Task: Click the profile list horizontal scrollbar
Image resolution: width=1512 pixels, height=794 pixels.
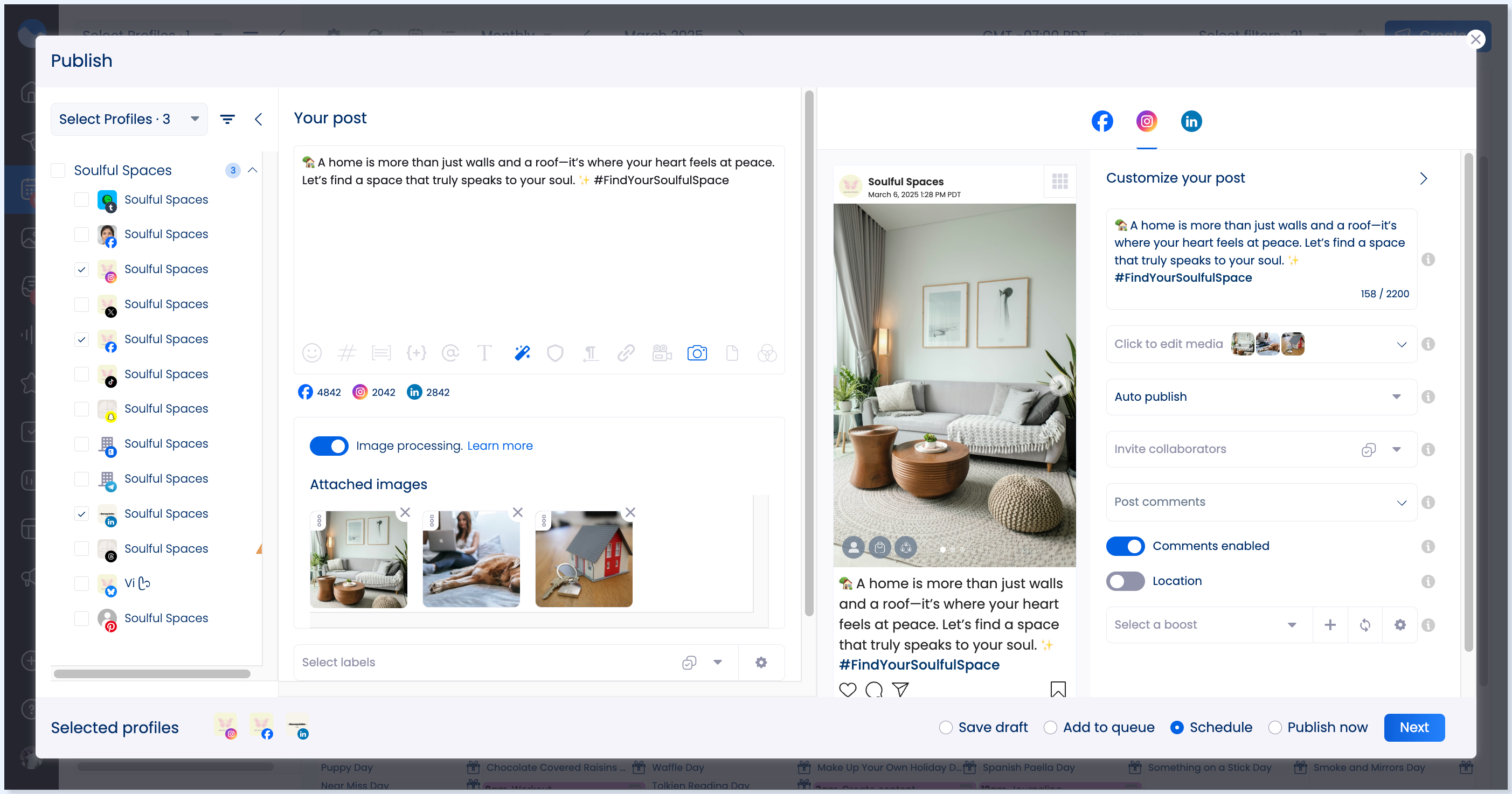Action: tap(152, 674)
